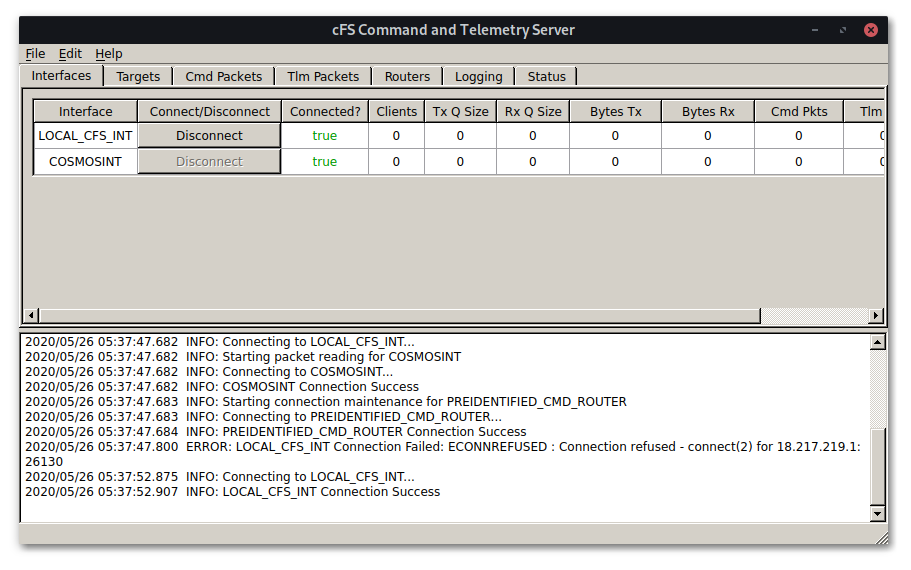Click the COSMOSINT Disconnect button
This screenshot has width=911, height=570.
[209, 162]
